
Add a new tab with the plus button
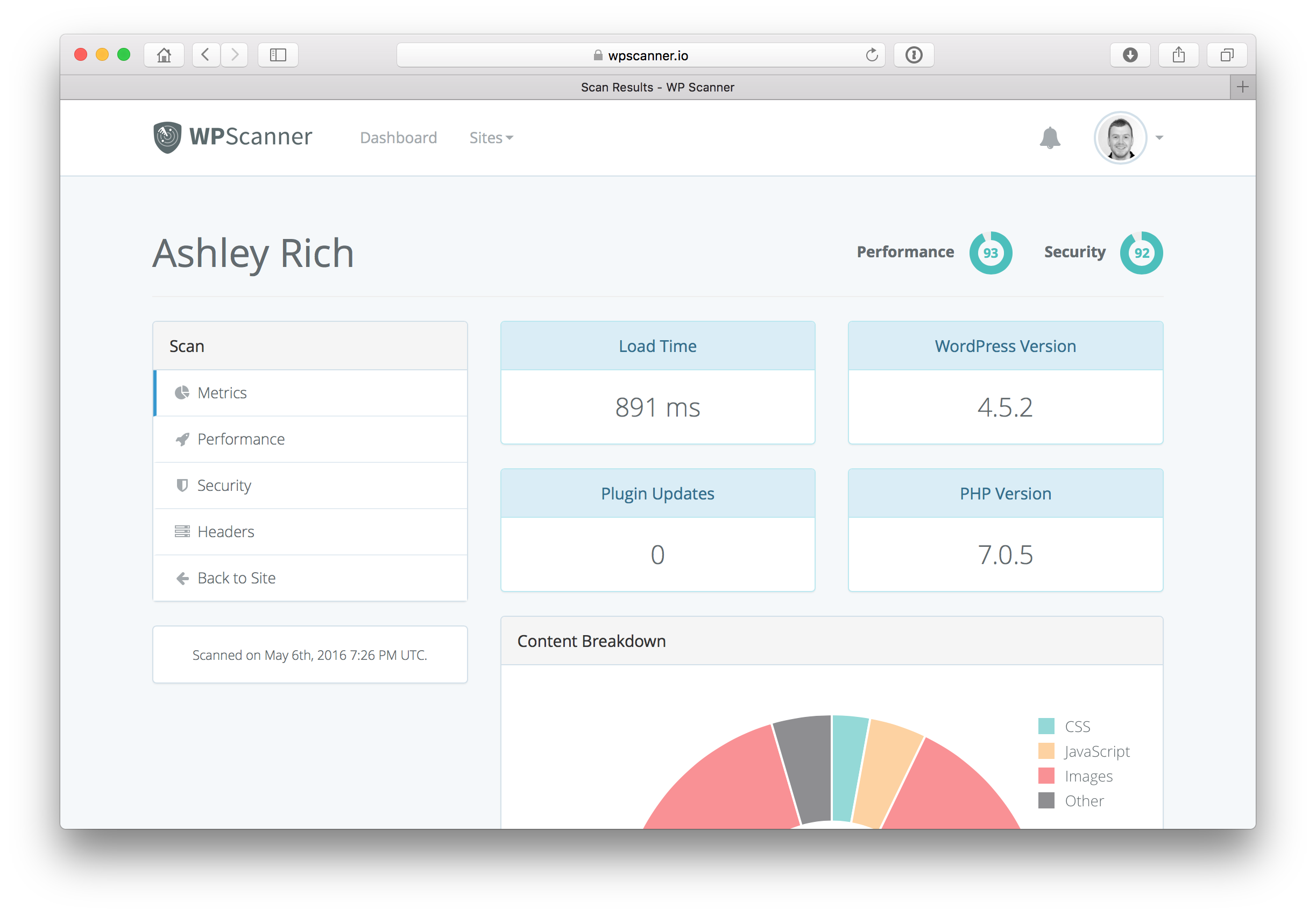coord(1243,87)
